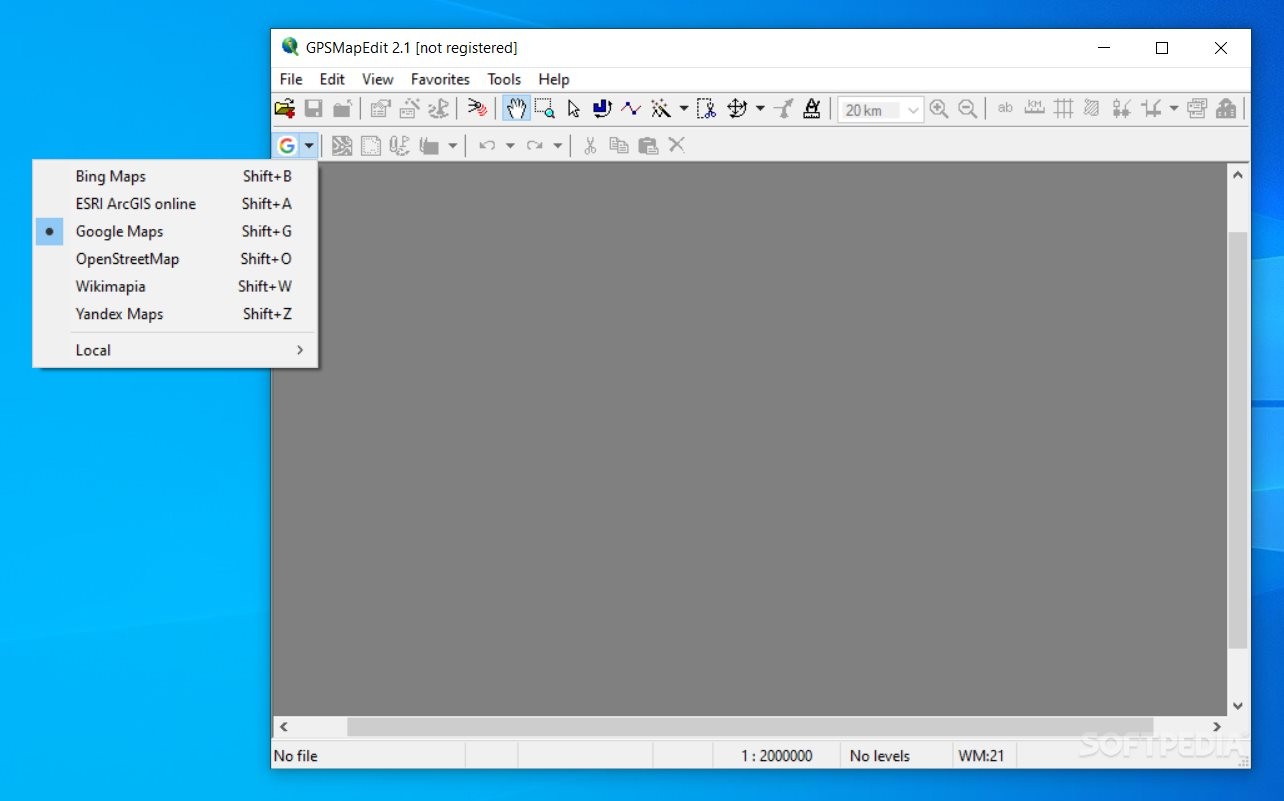Open the redo history dropdown arrow
1284x801 pixels.
[558, 146]
